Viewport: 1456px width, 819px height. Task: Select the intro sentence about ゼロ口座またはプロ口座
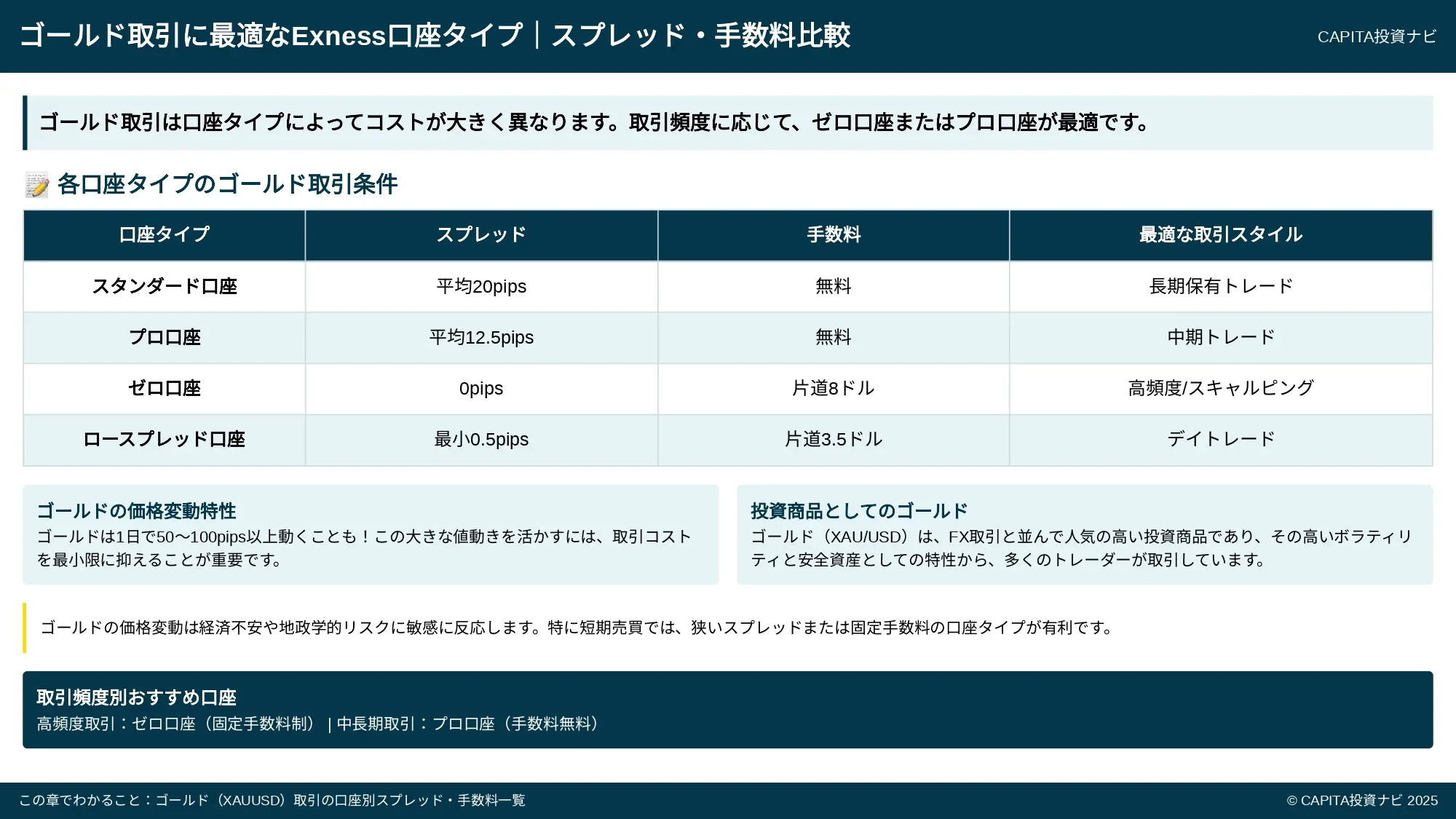(x=594, y=122)
